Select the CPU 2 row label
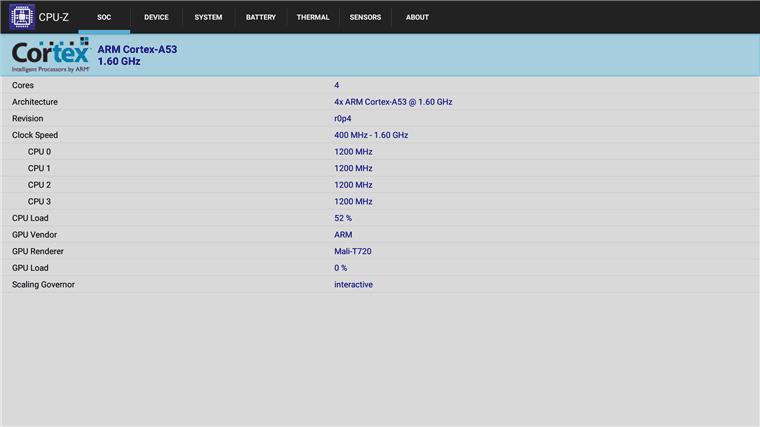Image resolution: width=760 pixels, height=427 pixels. (x=39, y=185)
